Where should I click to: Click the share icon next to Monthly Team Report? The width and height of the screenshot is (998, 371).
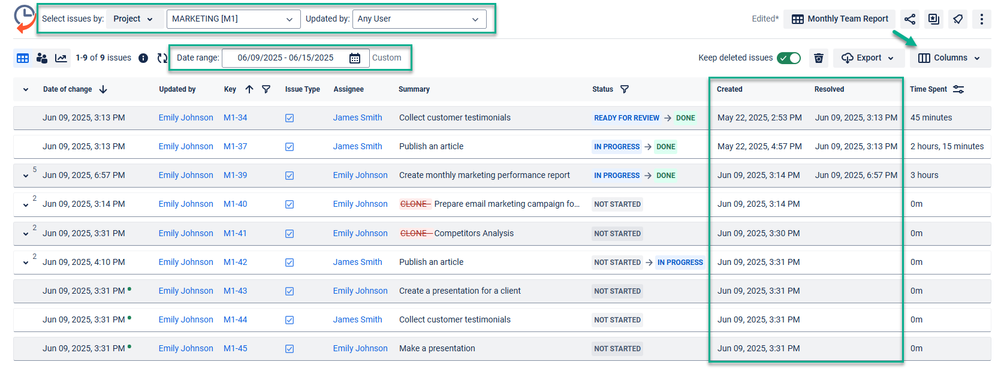910,19
